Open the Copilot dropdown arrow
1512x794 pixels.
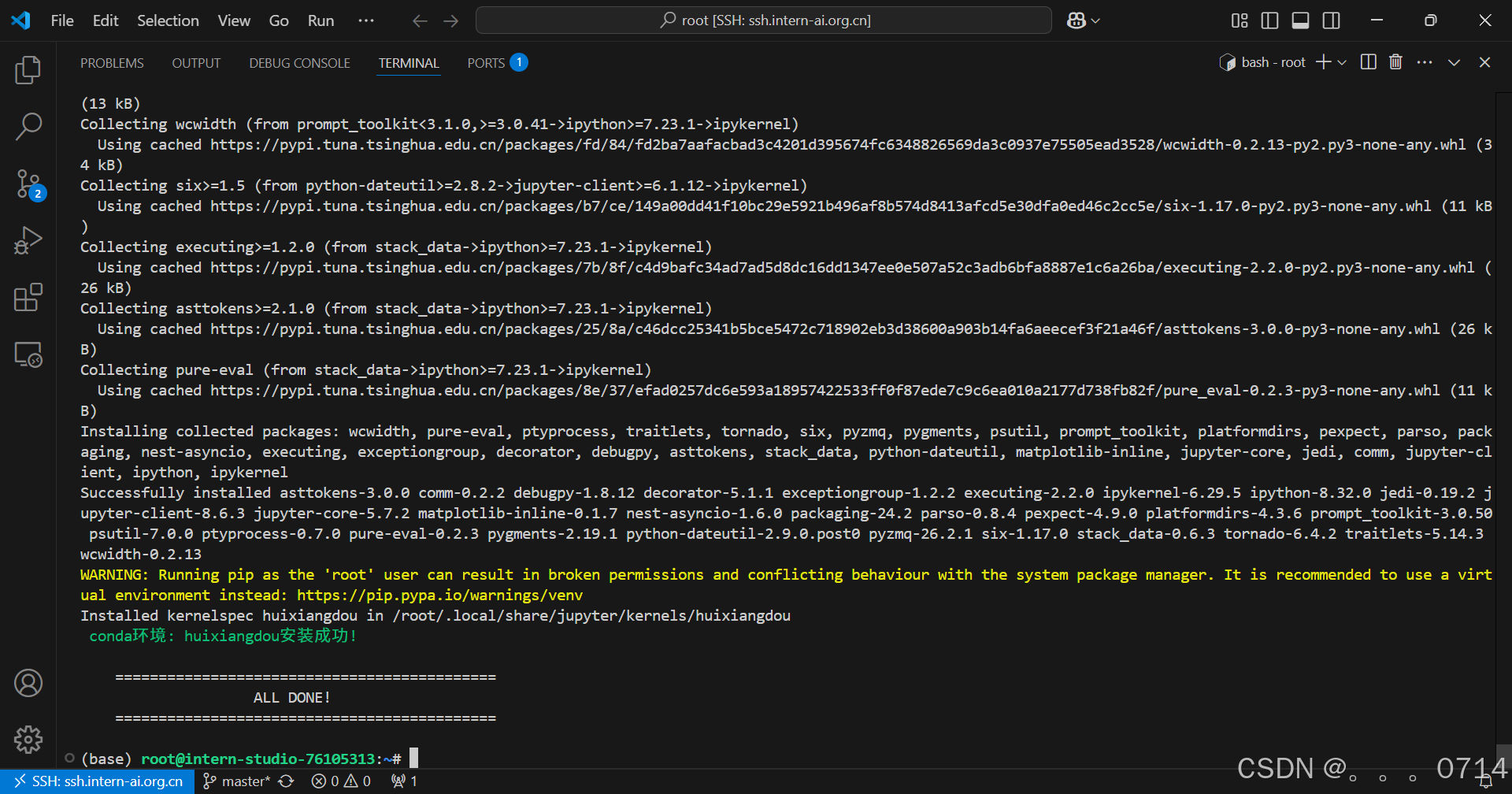1095,21
